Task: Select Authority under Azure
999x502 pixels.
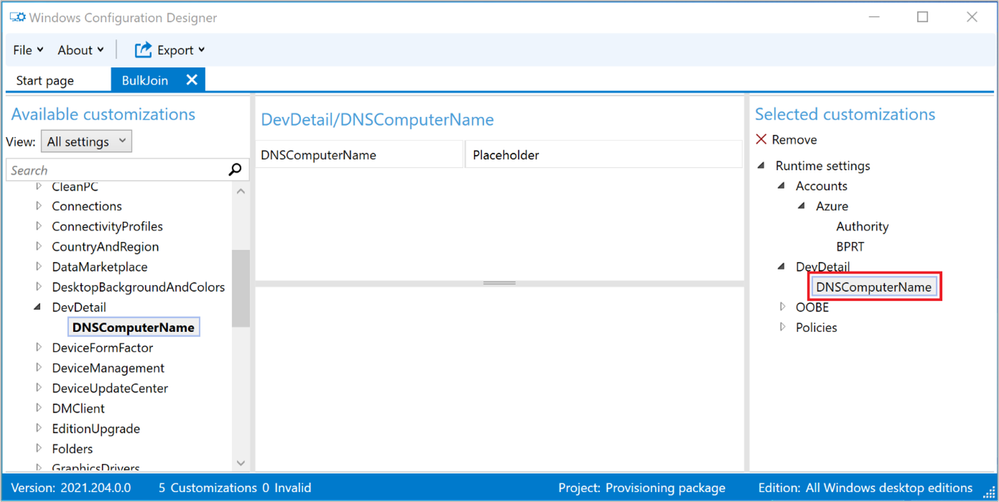Action: (862, 226)
